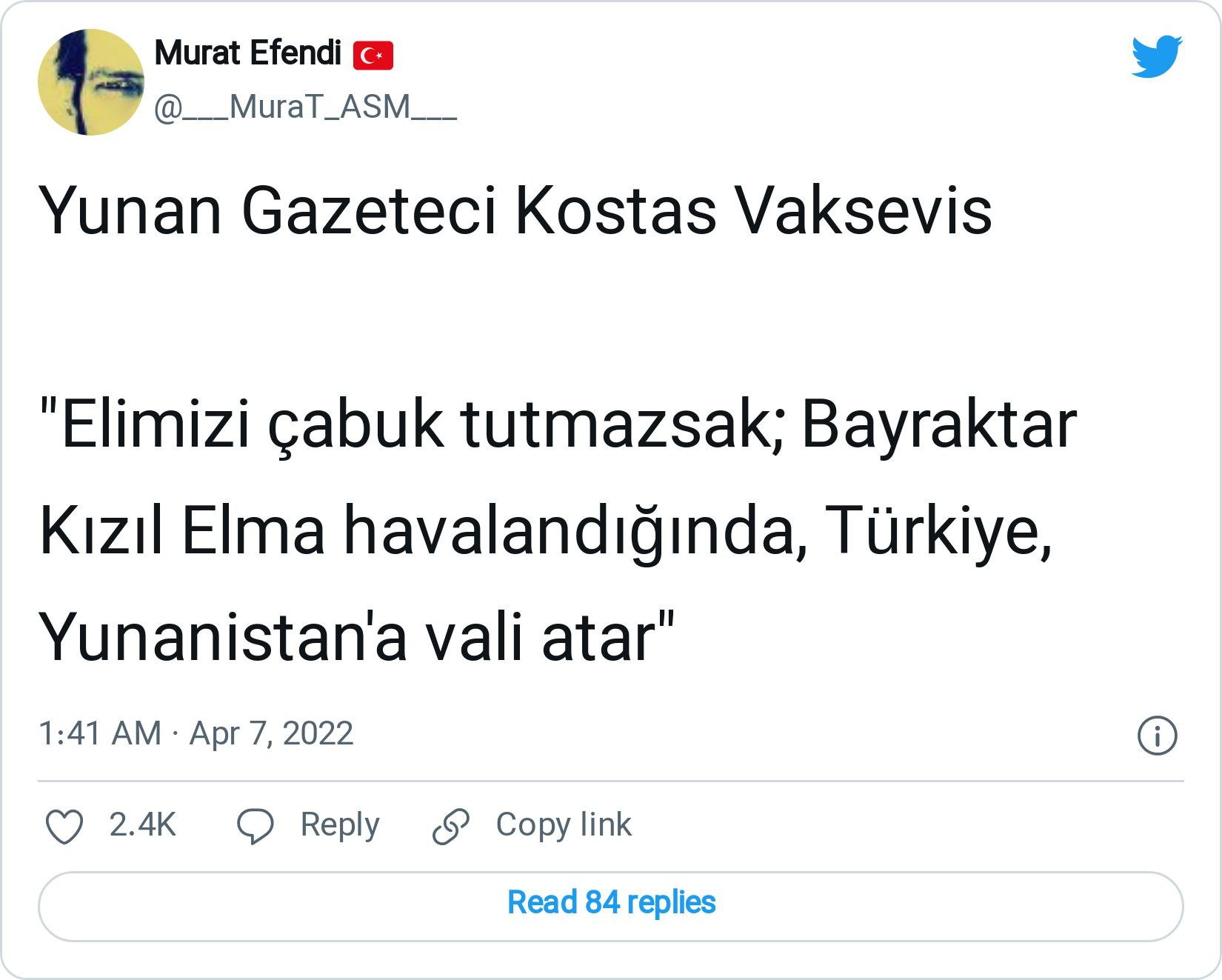Like the tweet with the heart icon
This screenshot has height=980, width=1222.
(64, 826)
